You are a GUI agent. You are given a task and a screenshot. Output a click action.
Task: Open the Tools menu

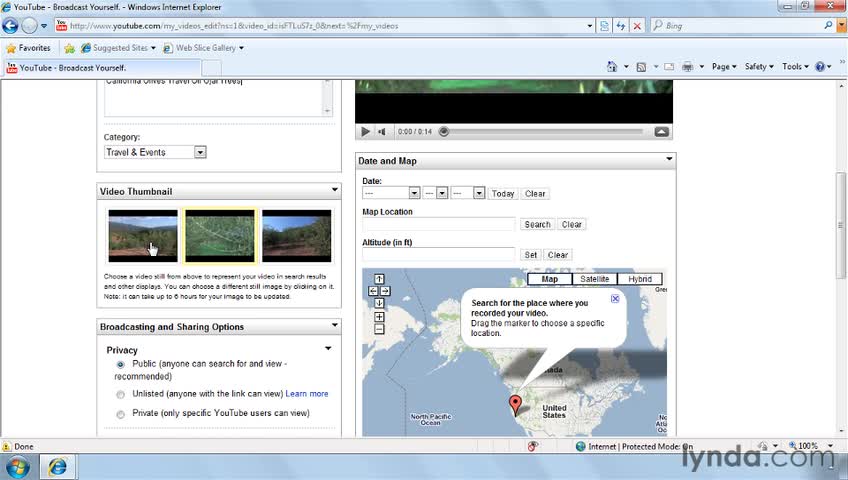tap(795, 66)
